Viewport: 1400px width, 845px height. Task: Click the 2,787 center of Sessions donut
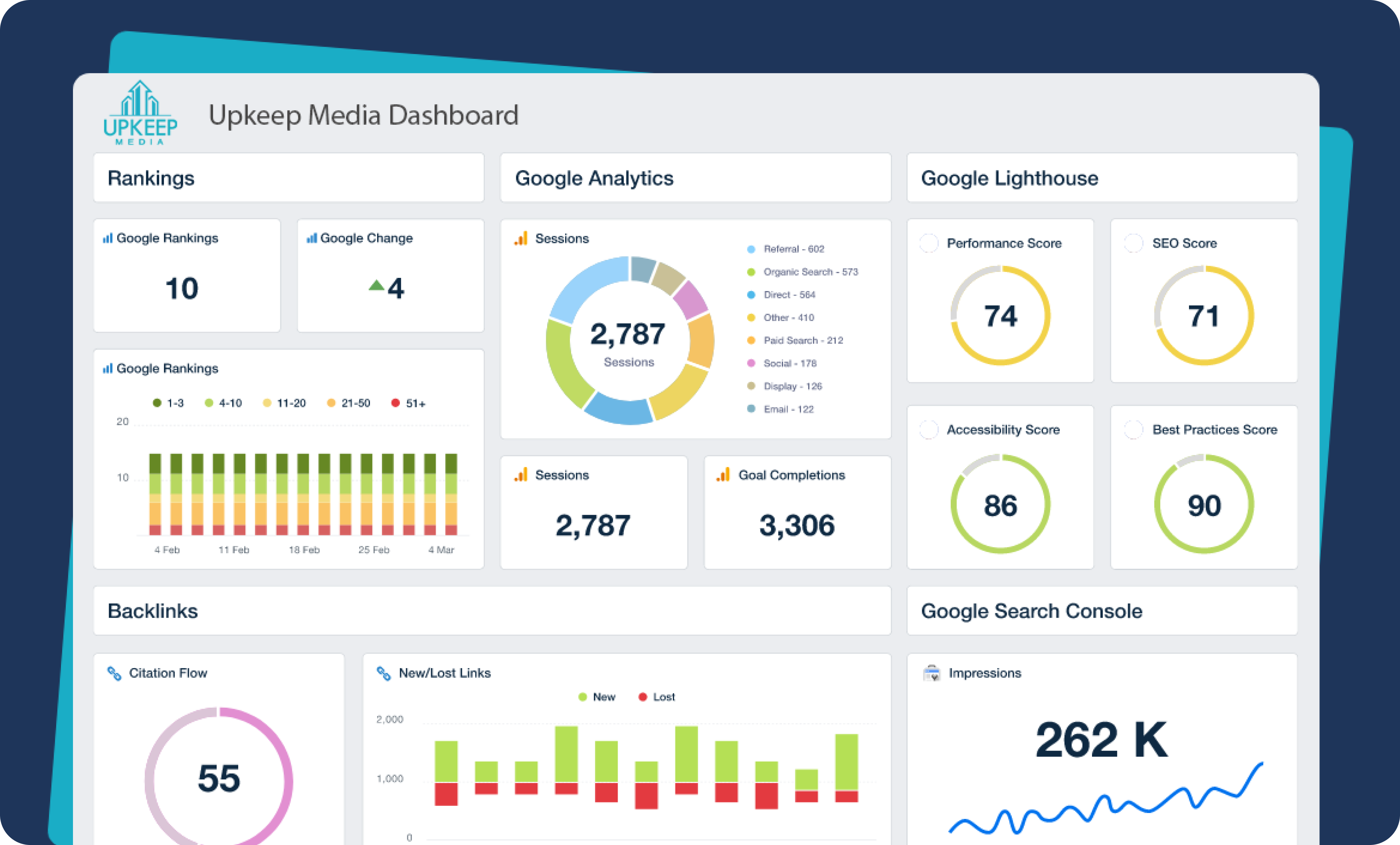(628, 334)
